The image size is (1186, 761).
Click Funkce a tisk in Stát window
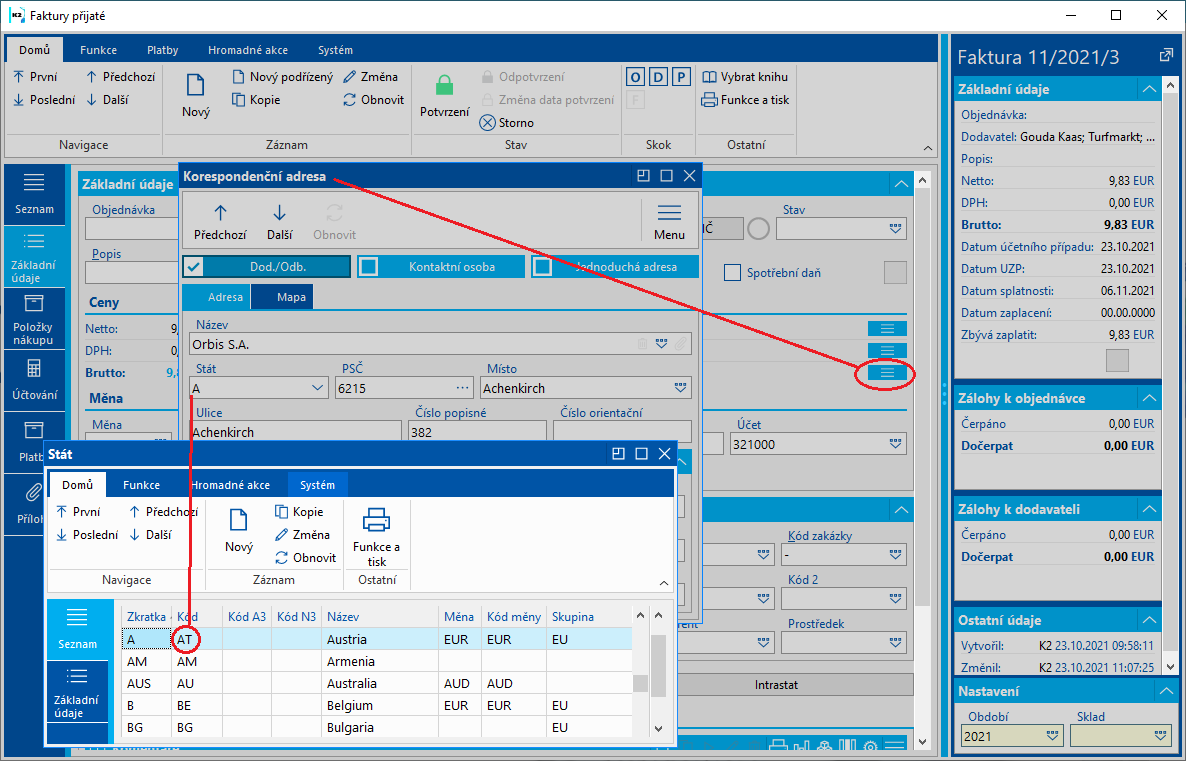tap(376, 538)
